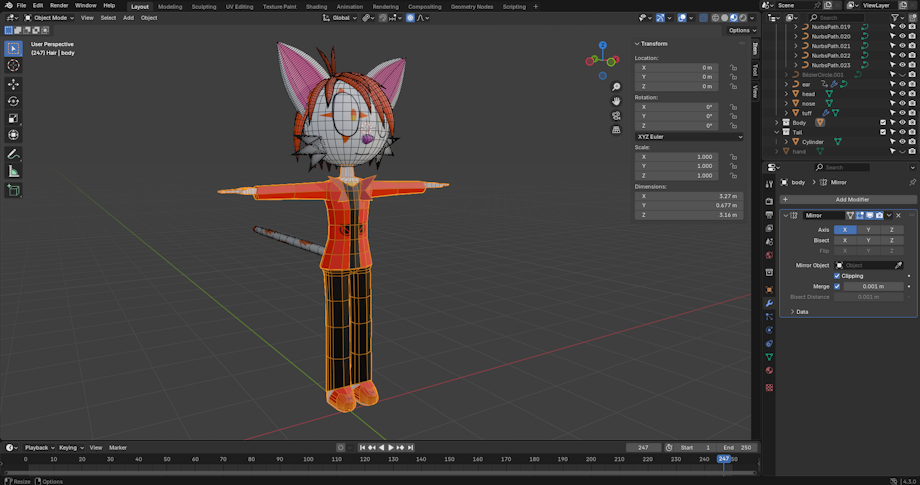Click the Cursor tool icon

point(14,65)
